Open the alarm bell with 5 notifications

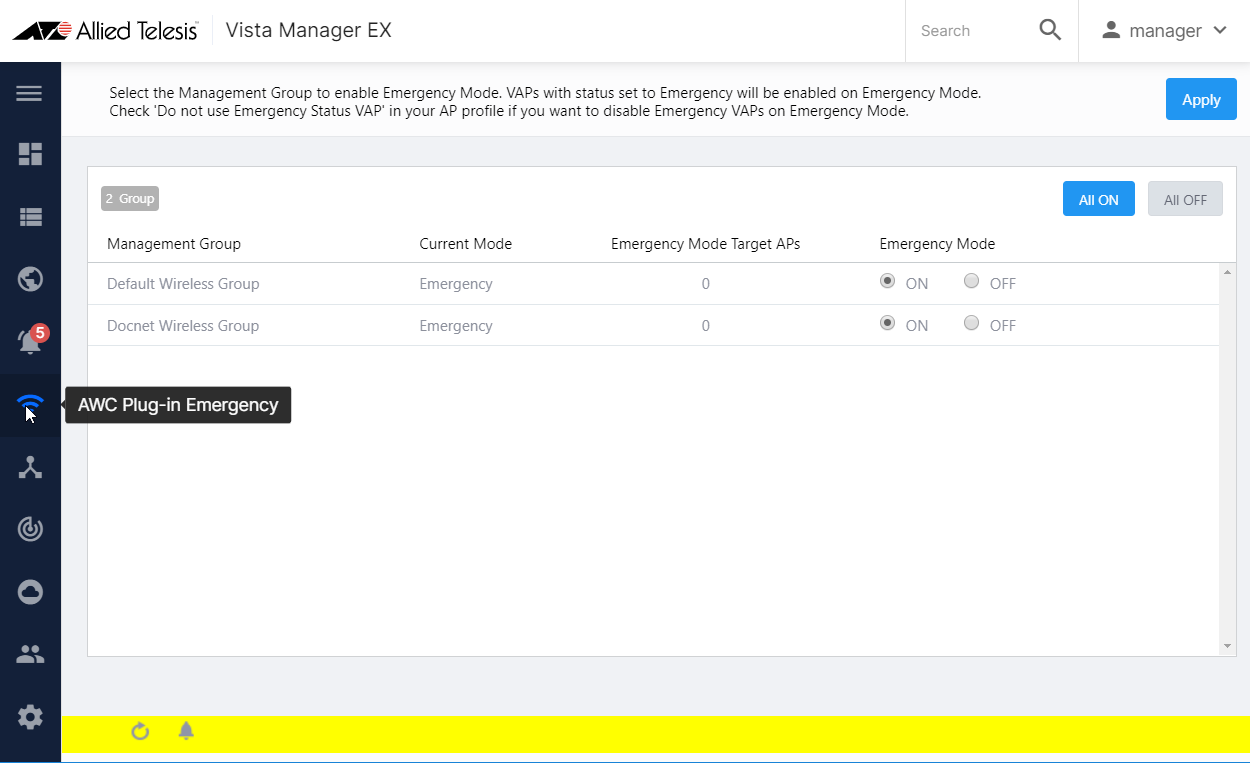pyautogui.click(x=30, y=342)
